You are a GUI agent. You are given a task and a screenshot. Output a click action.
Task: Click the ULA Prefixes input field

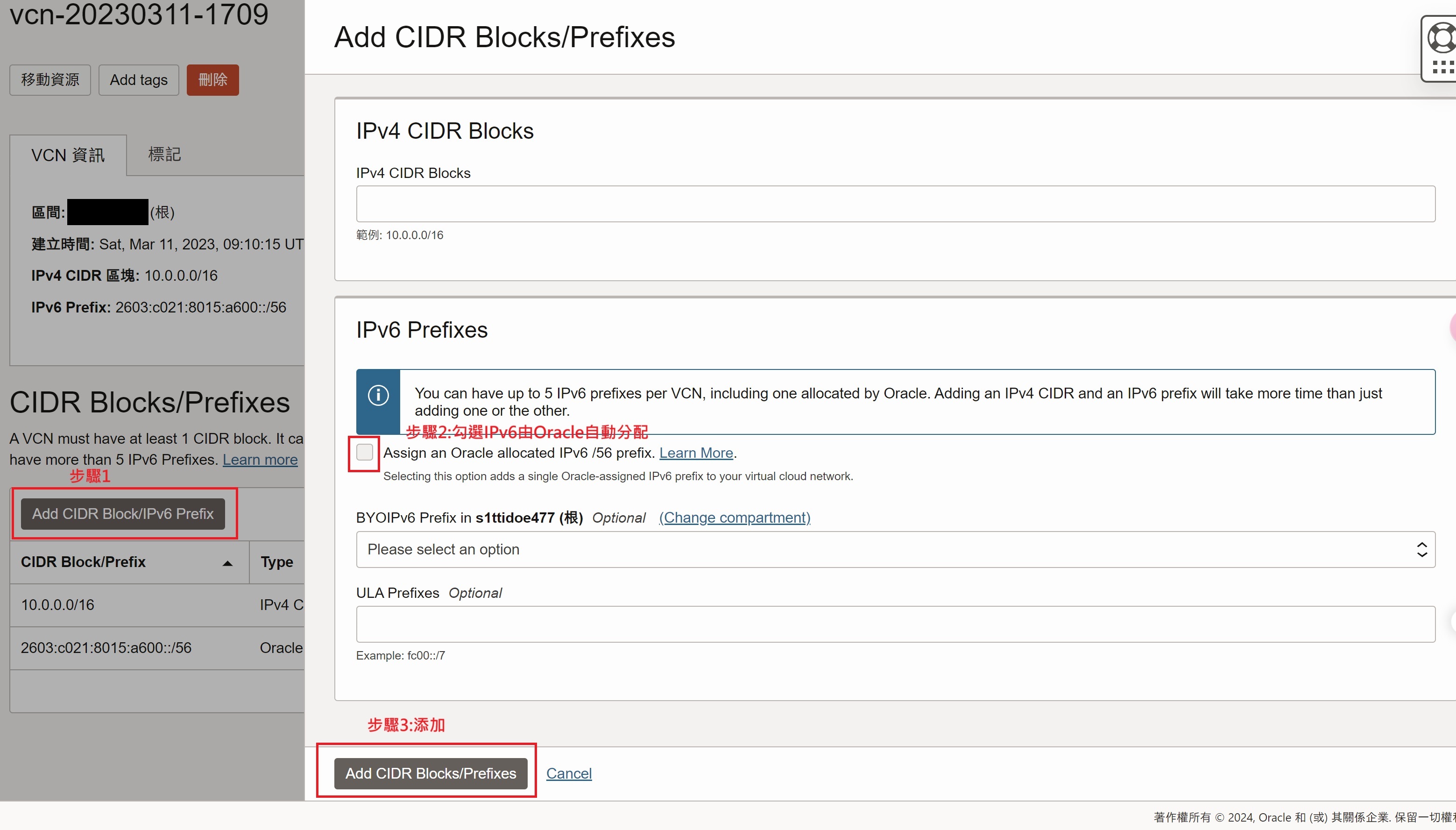click(895, 624)
